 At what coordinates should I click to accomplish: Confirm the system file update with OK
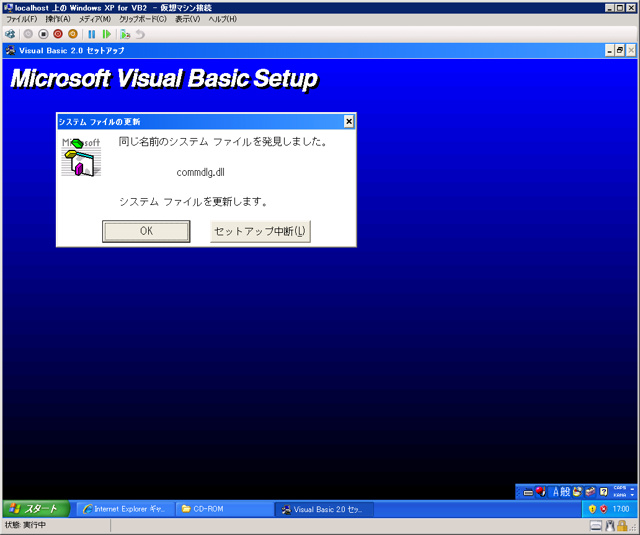(x=146, y=231)
